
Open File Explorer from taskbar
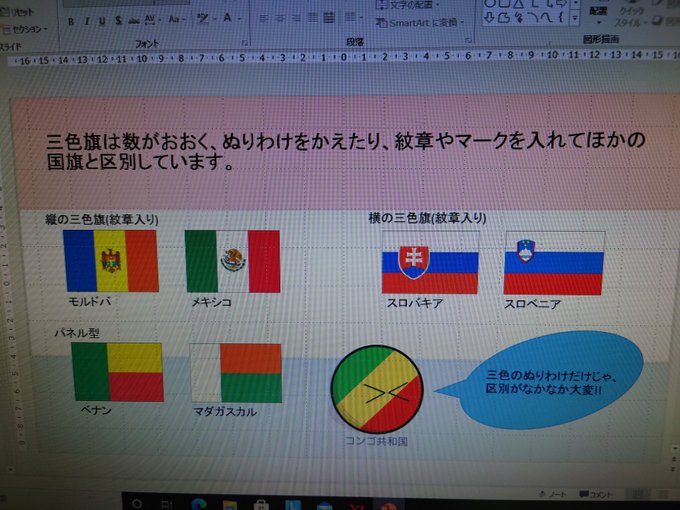pyautogui.click(x=229, y=505)
